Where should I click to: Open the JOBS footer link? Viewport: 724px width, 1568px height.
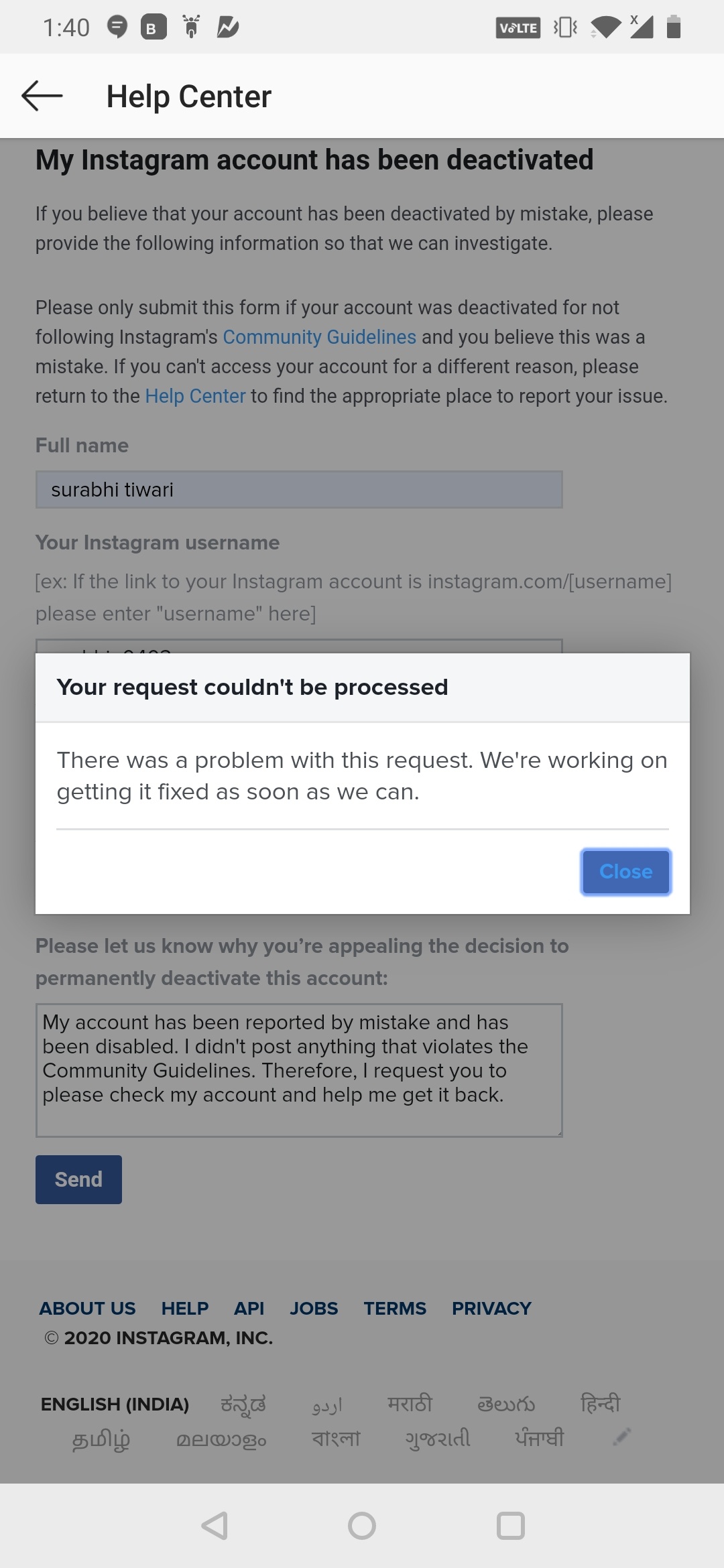(314, 1308)
